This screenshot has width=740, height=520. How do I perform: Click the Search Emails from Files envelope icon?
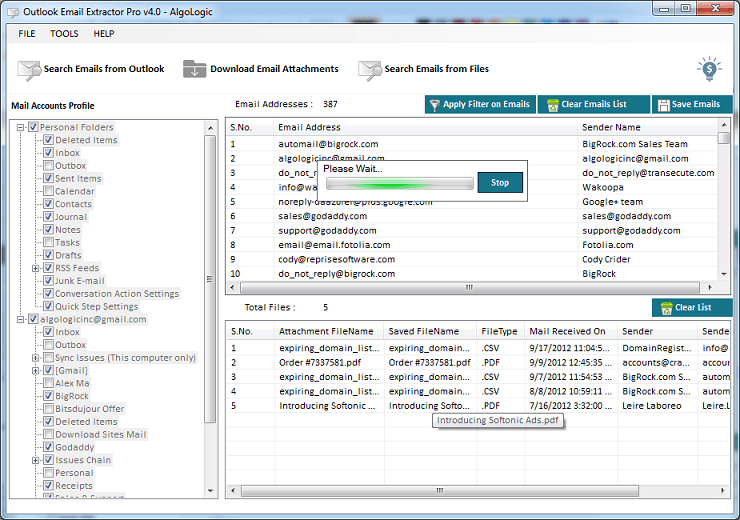click(370, 70)
